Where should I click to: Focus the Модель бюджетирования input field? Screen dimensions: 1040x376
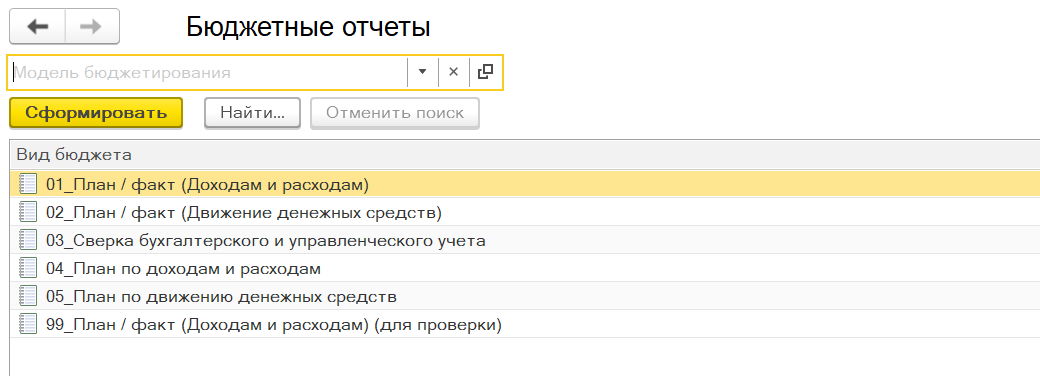click(x=209, y=72)
